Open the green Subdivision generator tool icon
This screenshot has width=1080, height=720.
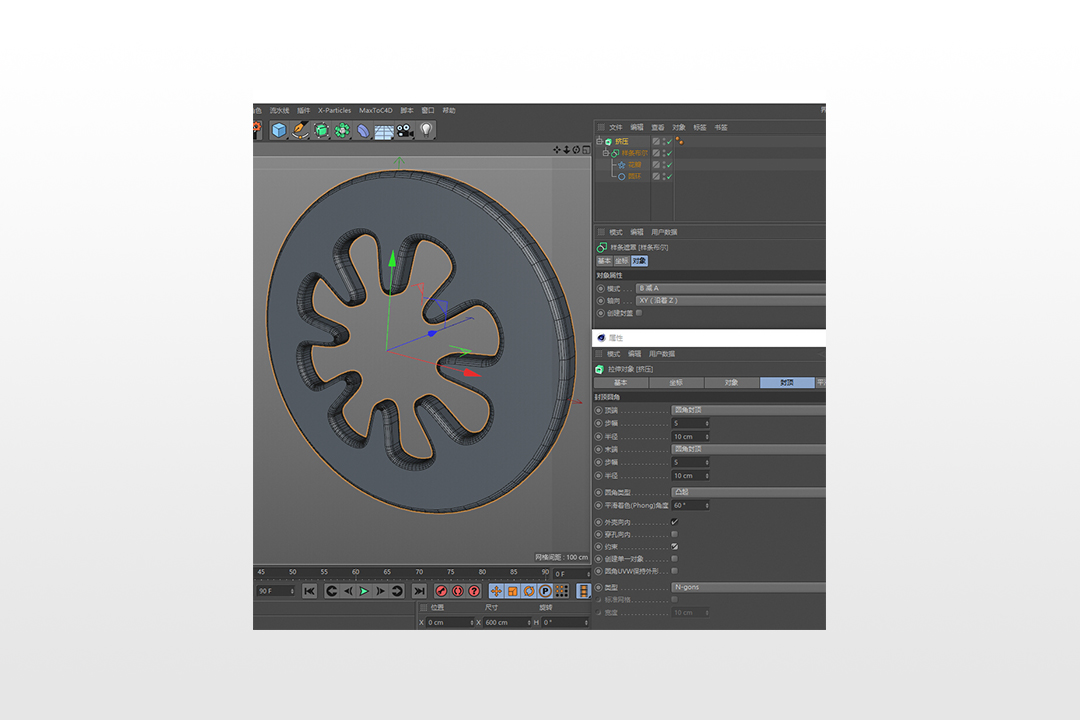pos(321,130)
